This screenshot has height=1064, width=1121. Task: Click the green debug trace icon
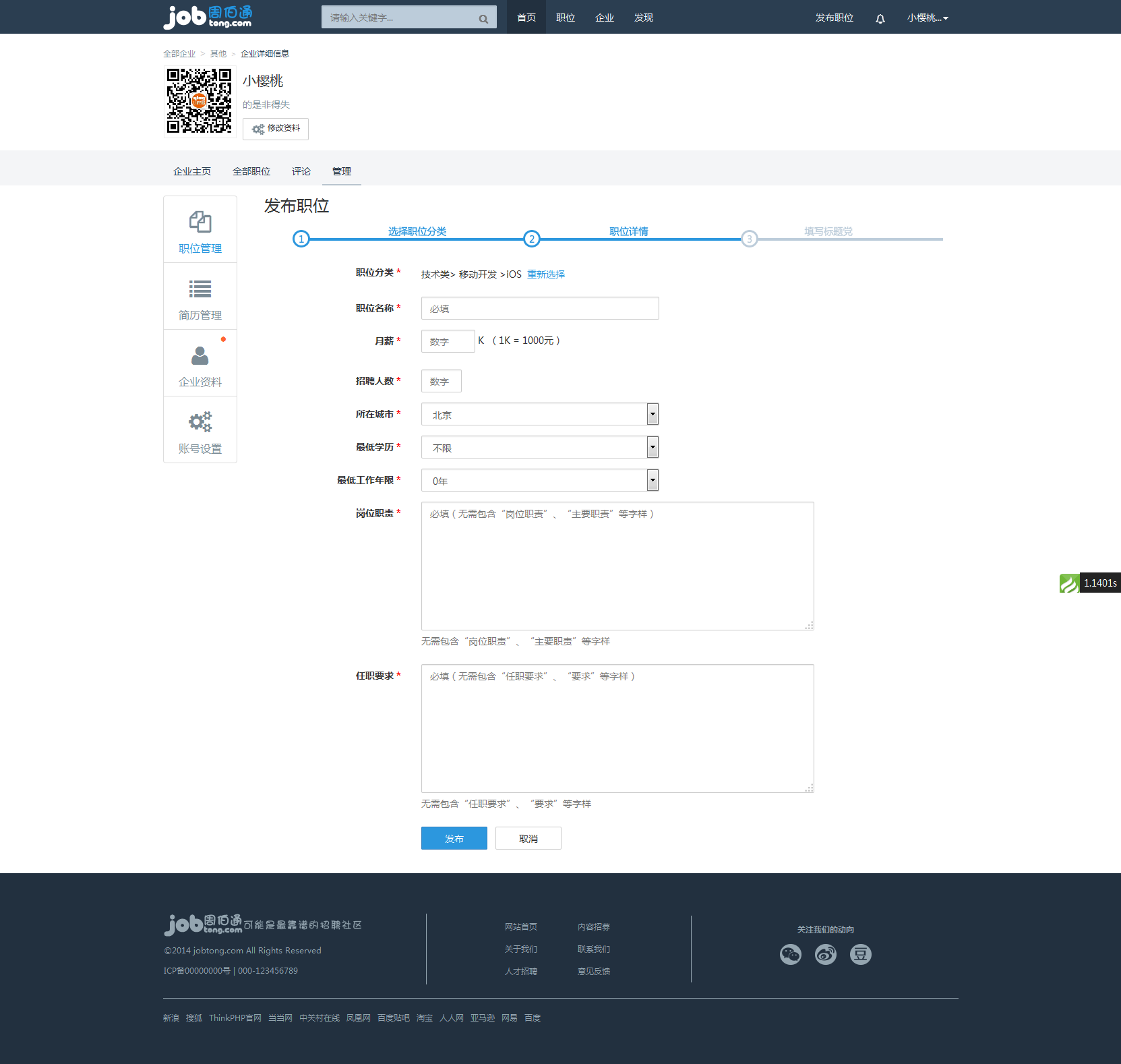pos(1069,583)
